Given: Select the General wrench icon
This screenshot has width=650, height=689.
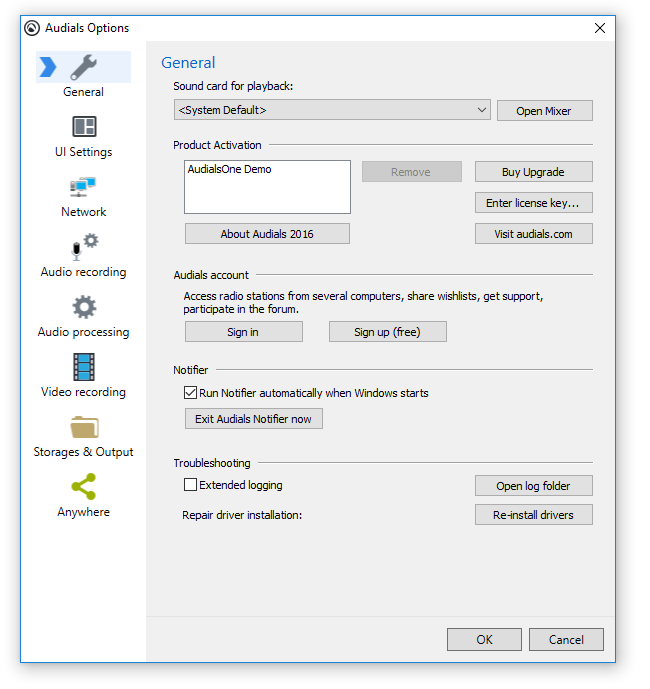Looking at the screenshot, I should [84, 67].
